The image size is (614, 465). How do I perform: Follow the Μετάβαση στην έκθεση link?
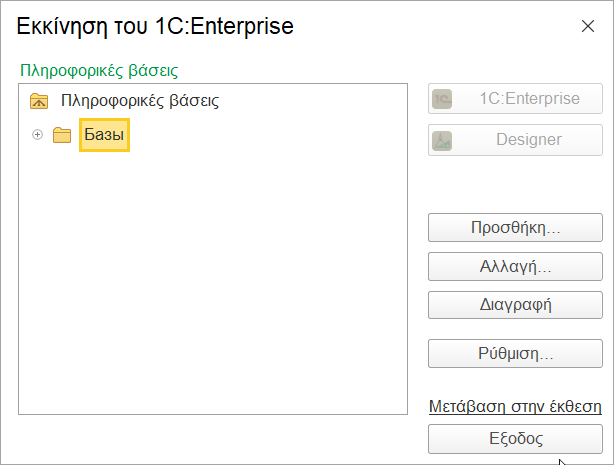(x=515, y=407)
